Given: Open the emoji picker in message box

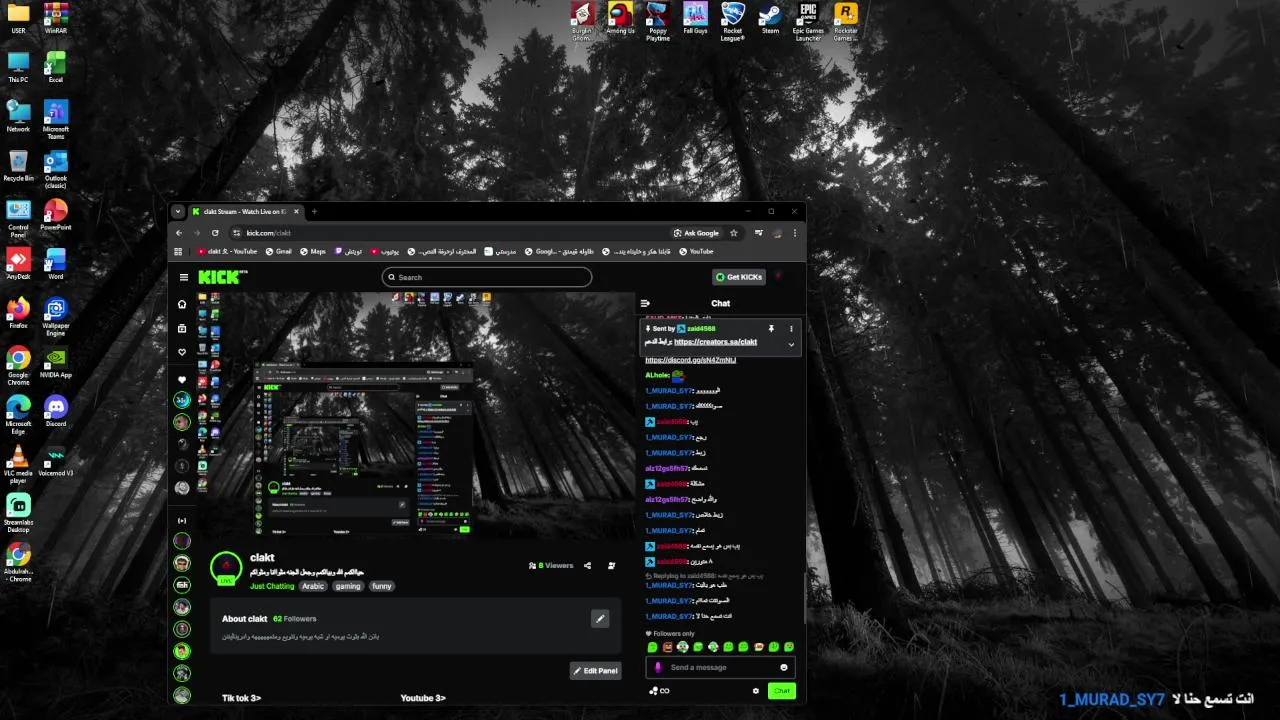Looking at the screenshot, I should click(784, 667).
